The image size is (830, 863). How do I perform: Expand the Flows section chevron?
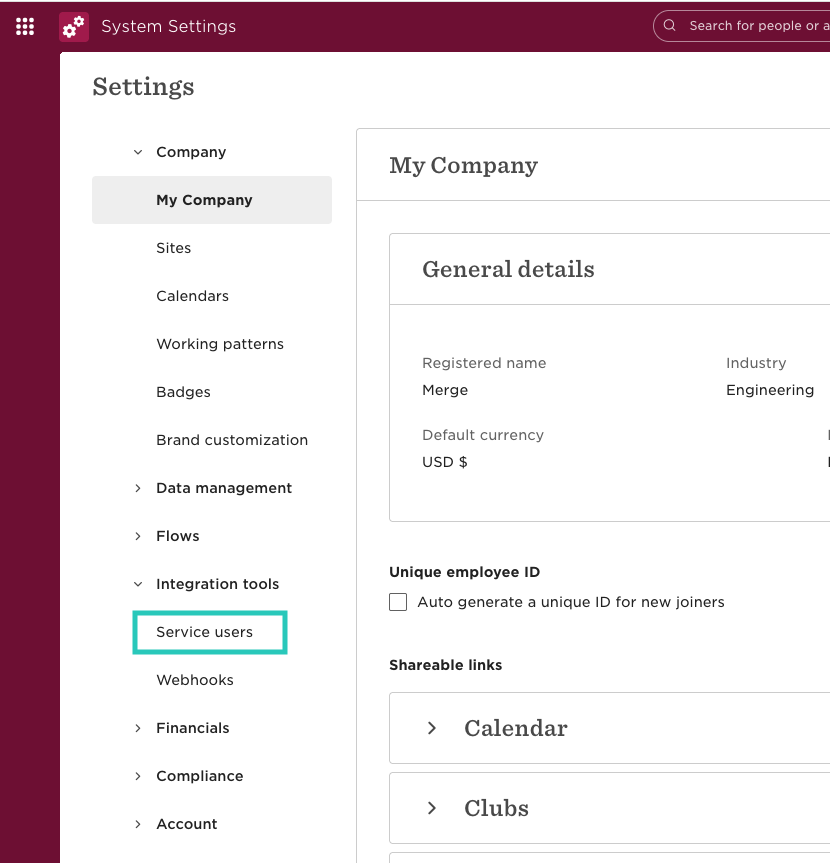pyautogui.click(x=138, y=536)
